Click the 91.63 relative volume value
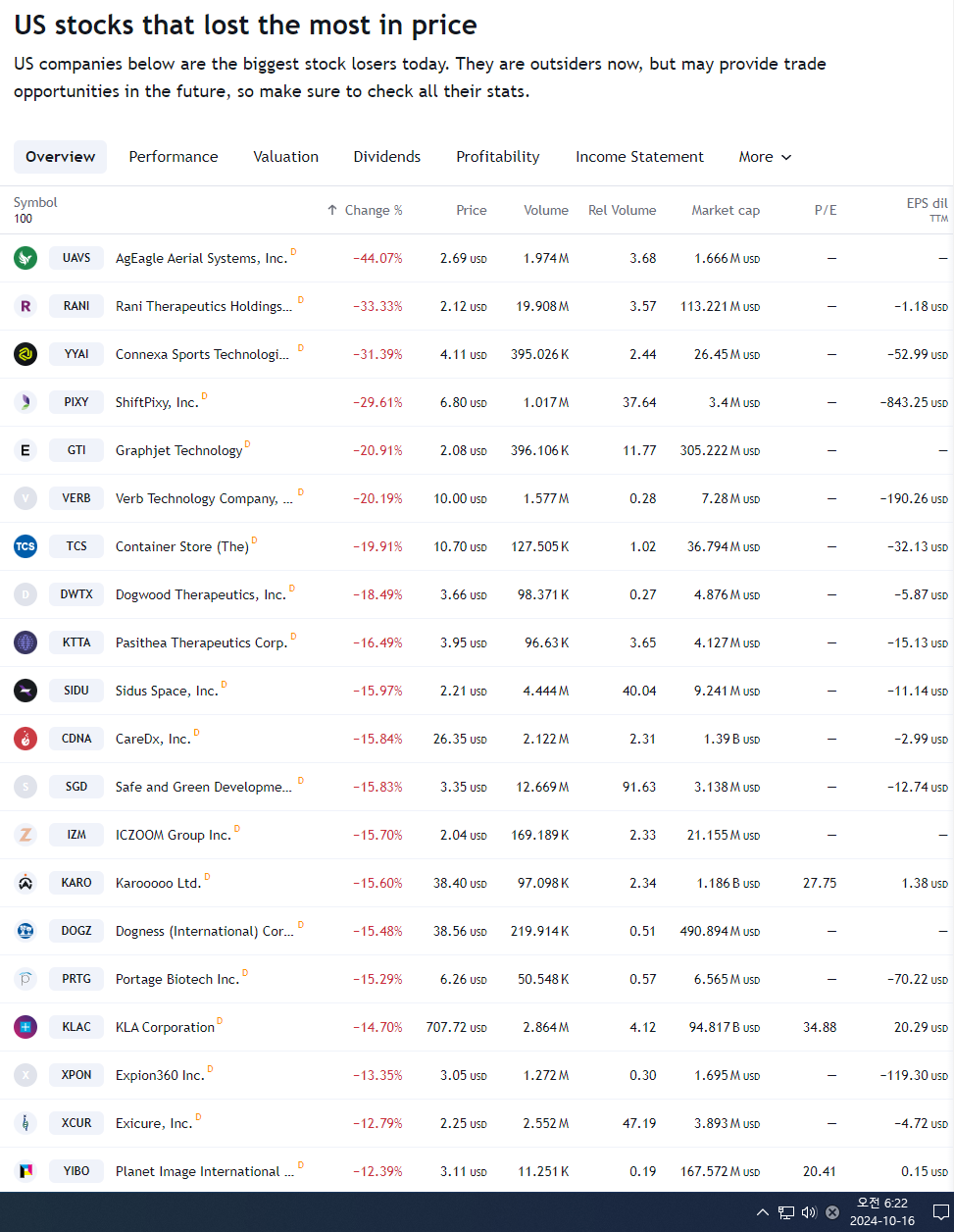This screenshot has width=954, height=1232. [x=639, y=787]
